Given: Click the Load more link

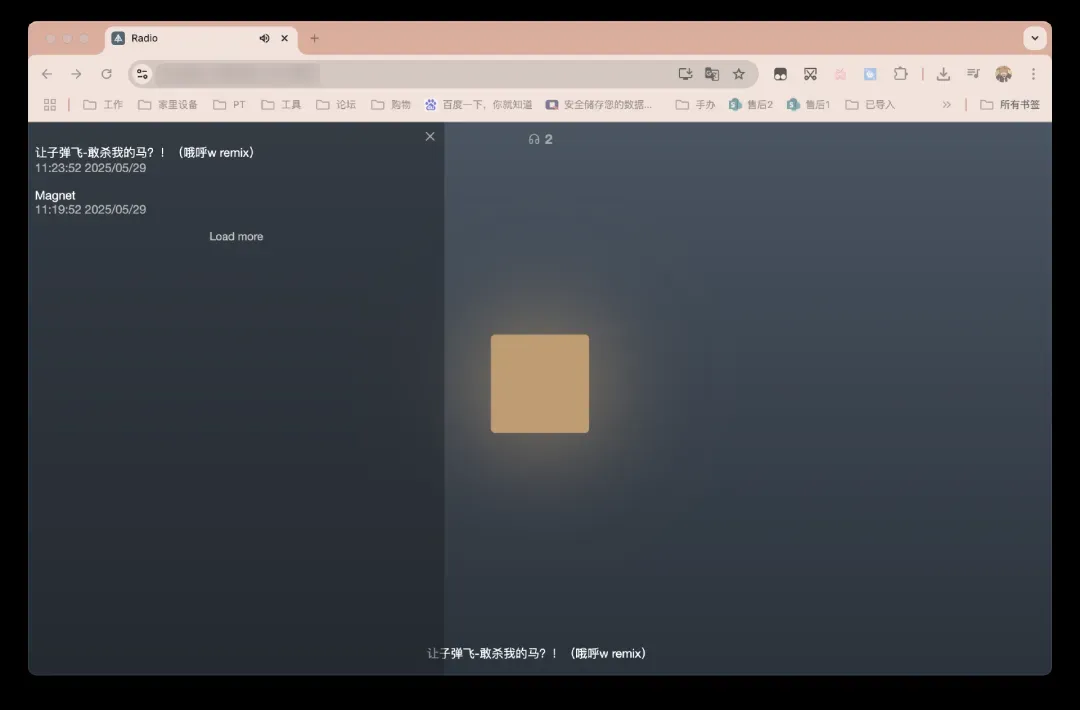Looking at the screenshot, I should [236, 236].
